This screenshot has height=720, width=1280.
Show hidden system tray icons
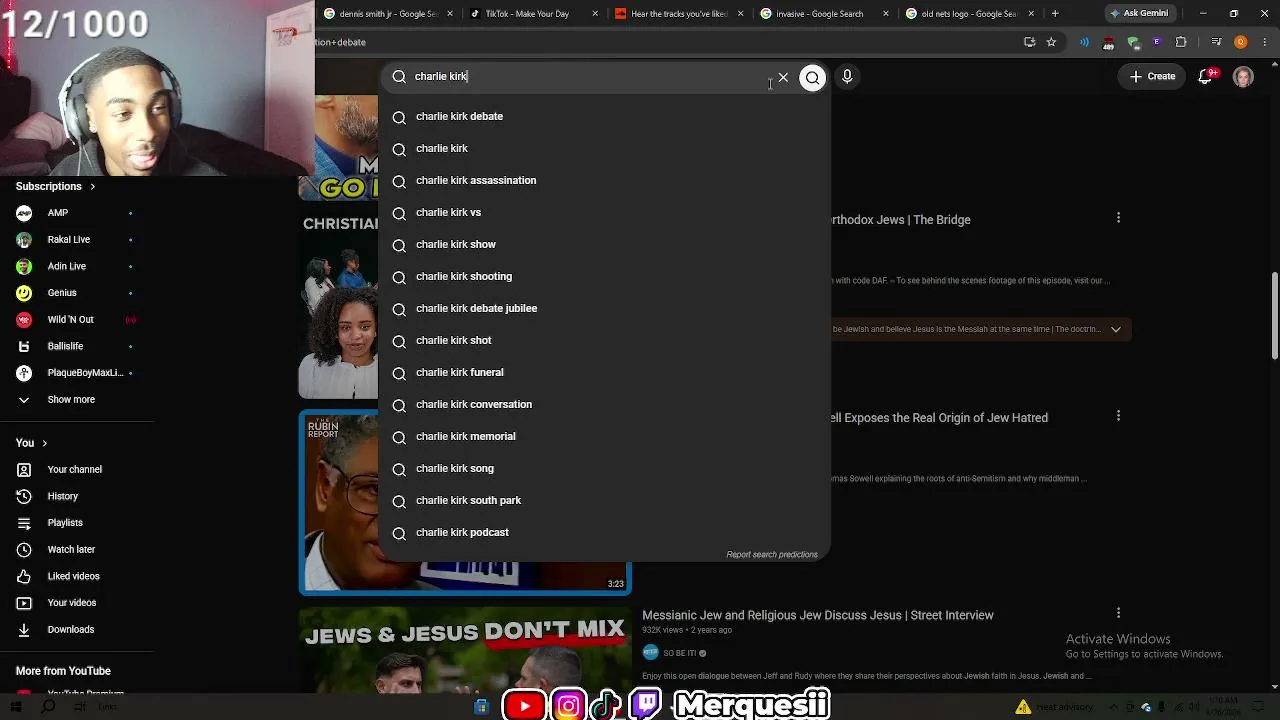coord(1114,707)
